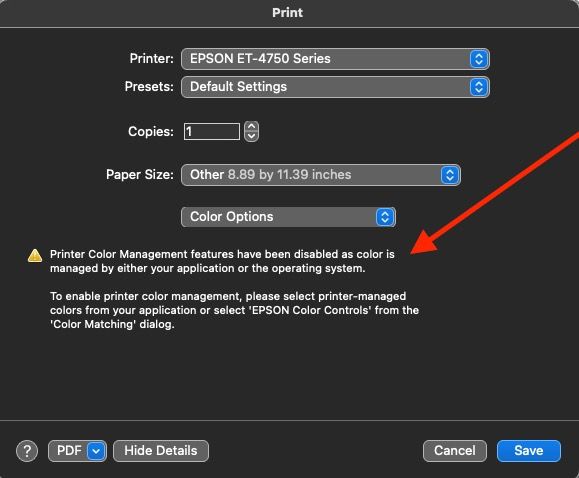Click the blue Save button

click(529, 451)
